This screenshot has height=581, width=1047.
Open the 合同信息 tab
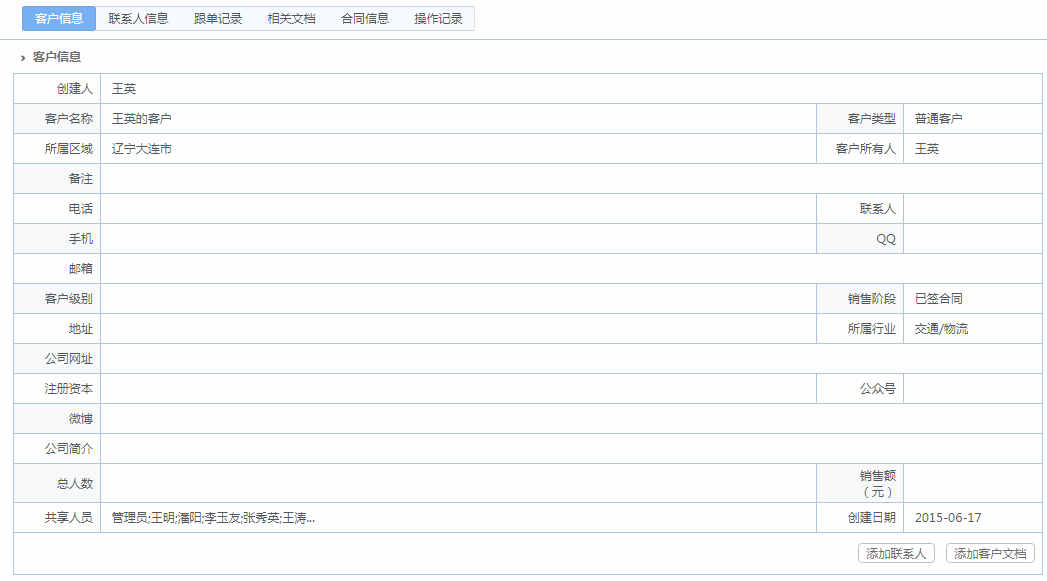point(365,19)
